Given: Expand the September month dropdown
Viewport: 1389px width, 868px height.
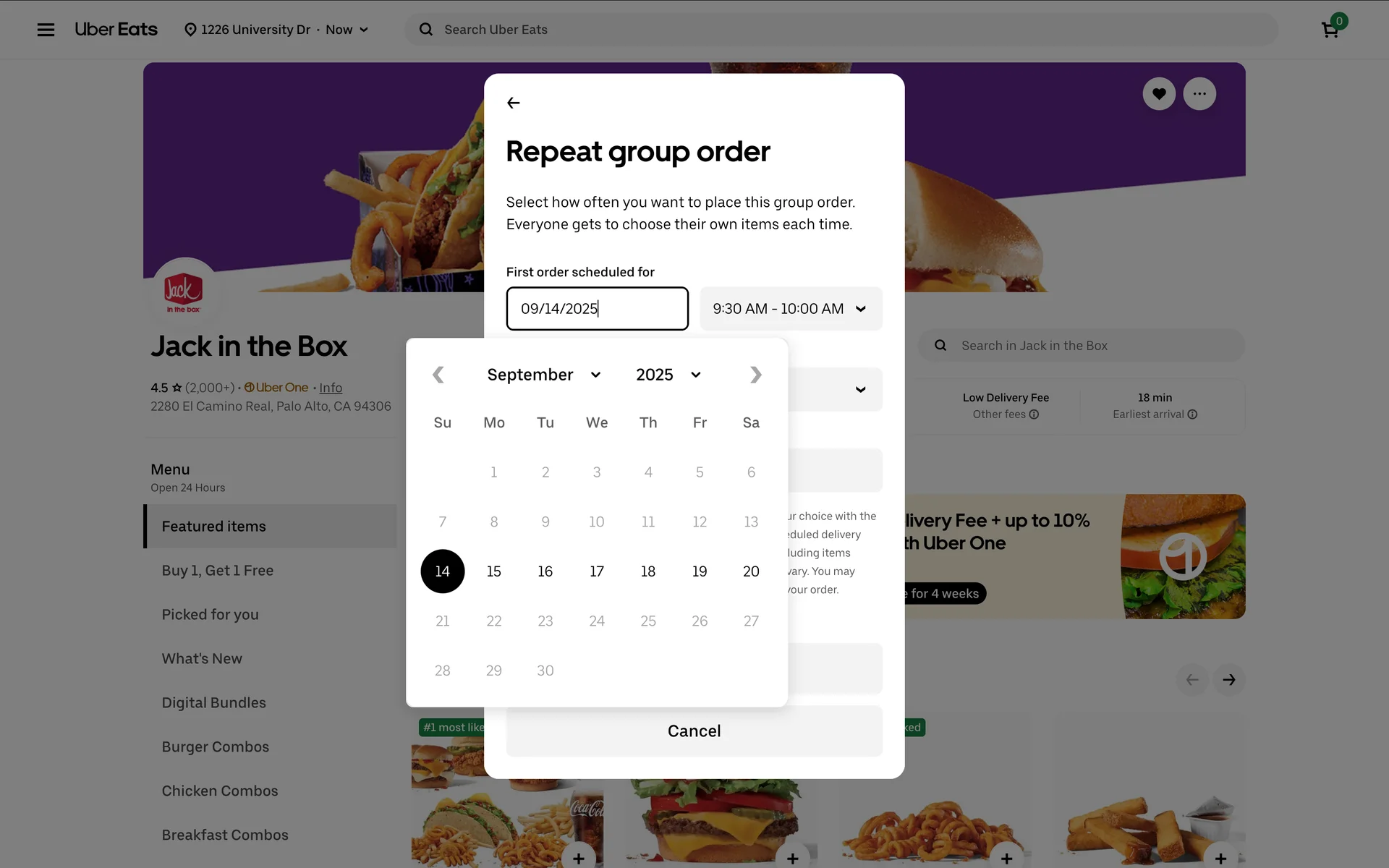Looking at the screenshot, I should pos(544,375).
